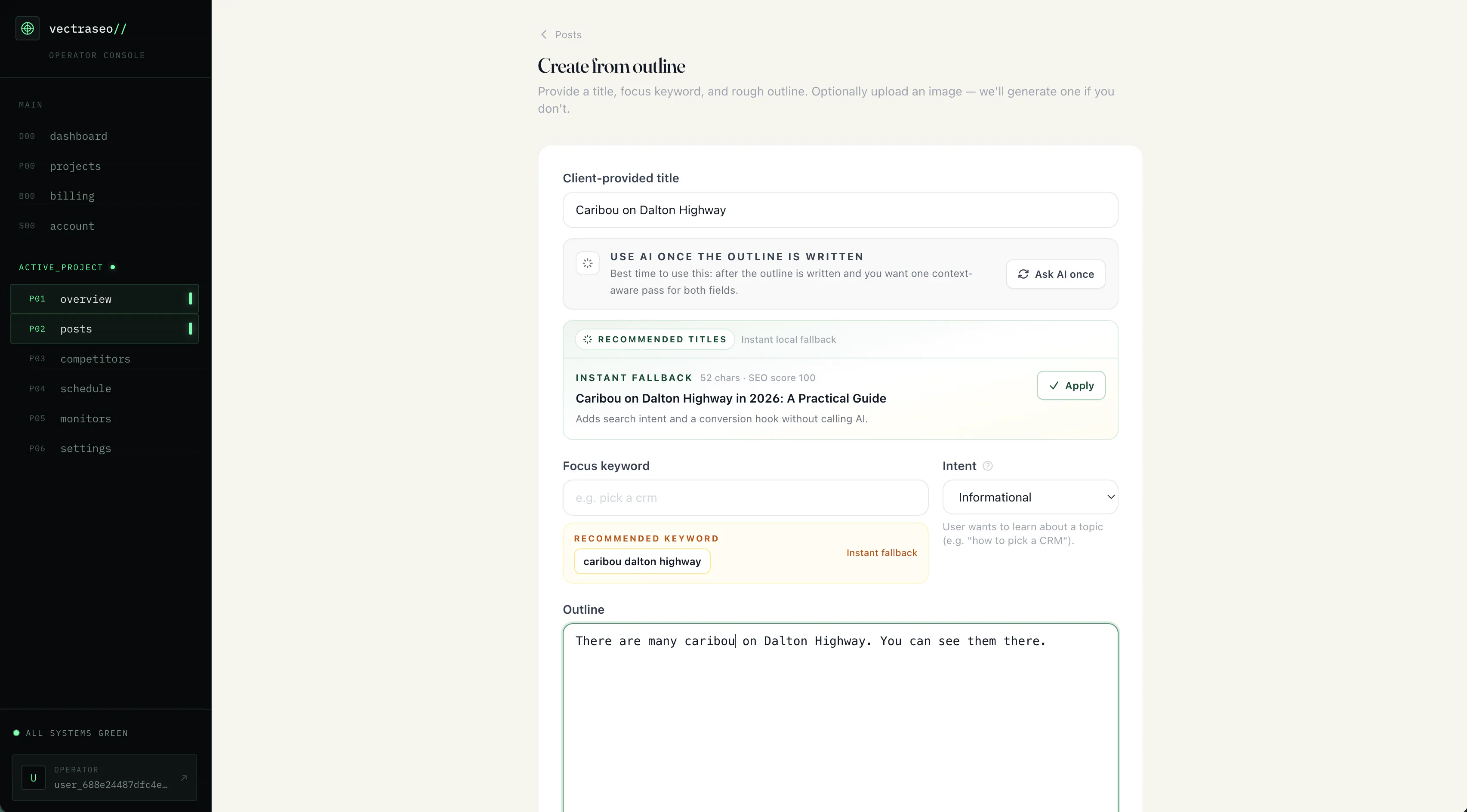1467x812 pixels.
Task: Click the Recommended Titles sparkle badge
Action: tap(654, 339)
